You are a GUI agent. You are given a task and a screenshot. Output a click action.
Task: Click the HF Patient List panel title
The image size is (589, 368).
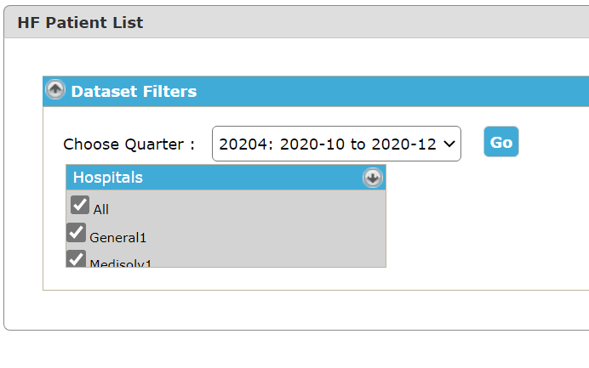[x=80, y=23]
